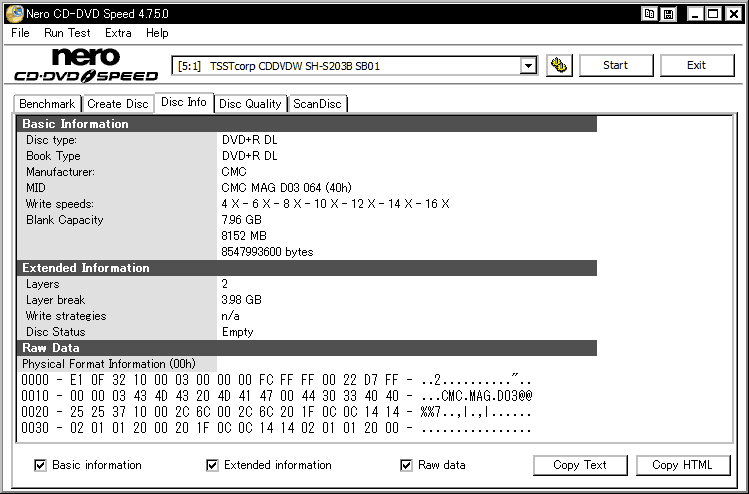The image size is (749, 494).
Task: Switch to the Benchmark tab
Action: click(x=47, y=104)
